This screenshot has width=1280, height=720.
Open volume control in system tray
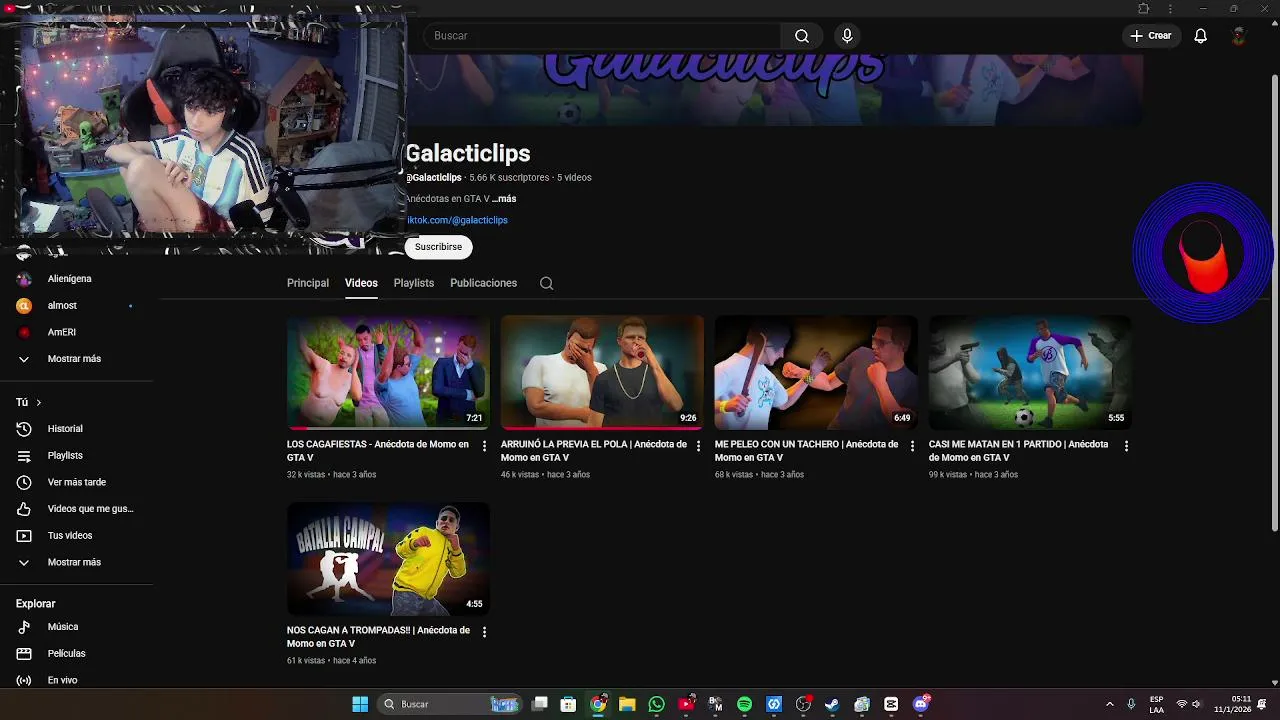pyautogui.click(x=1196, y=704)
